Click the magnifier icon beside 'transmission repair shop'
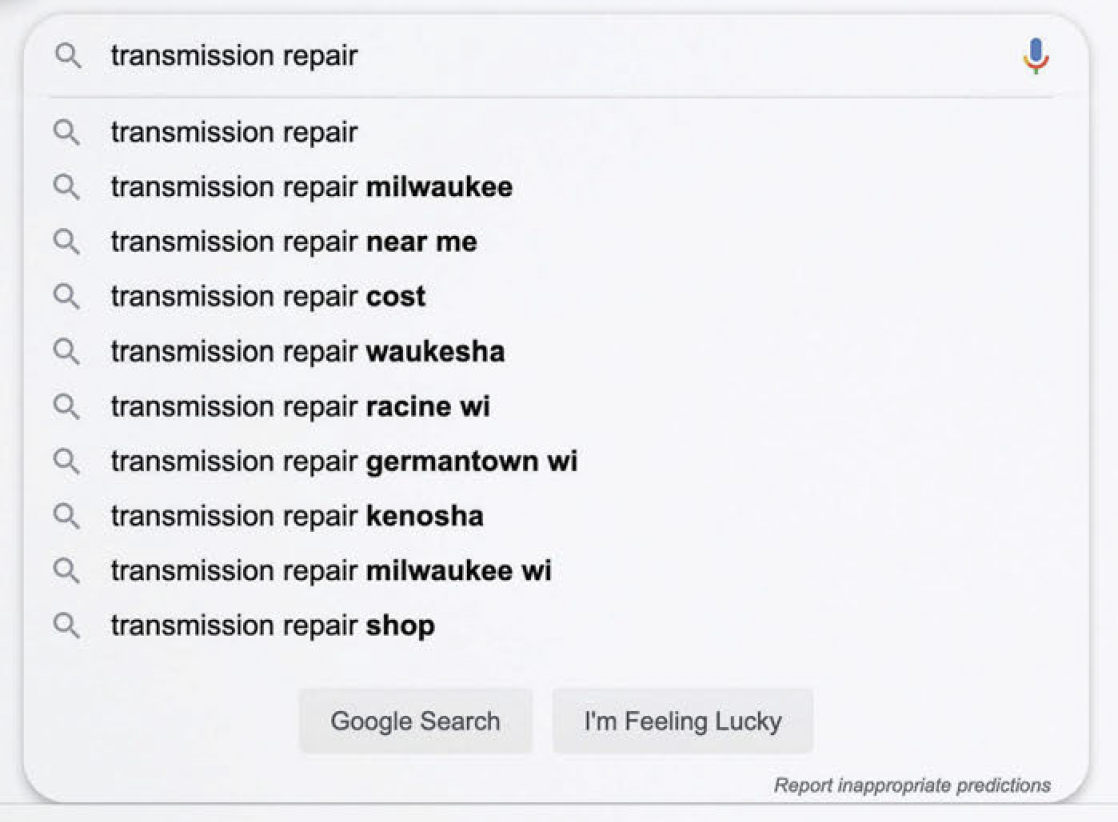 coord(67,626)
